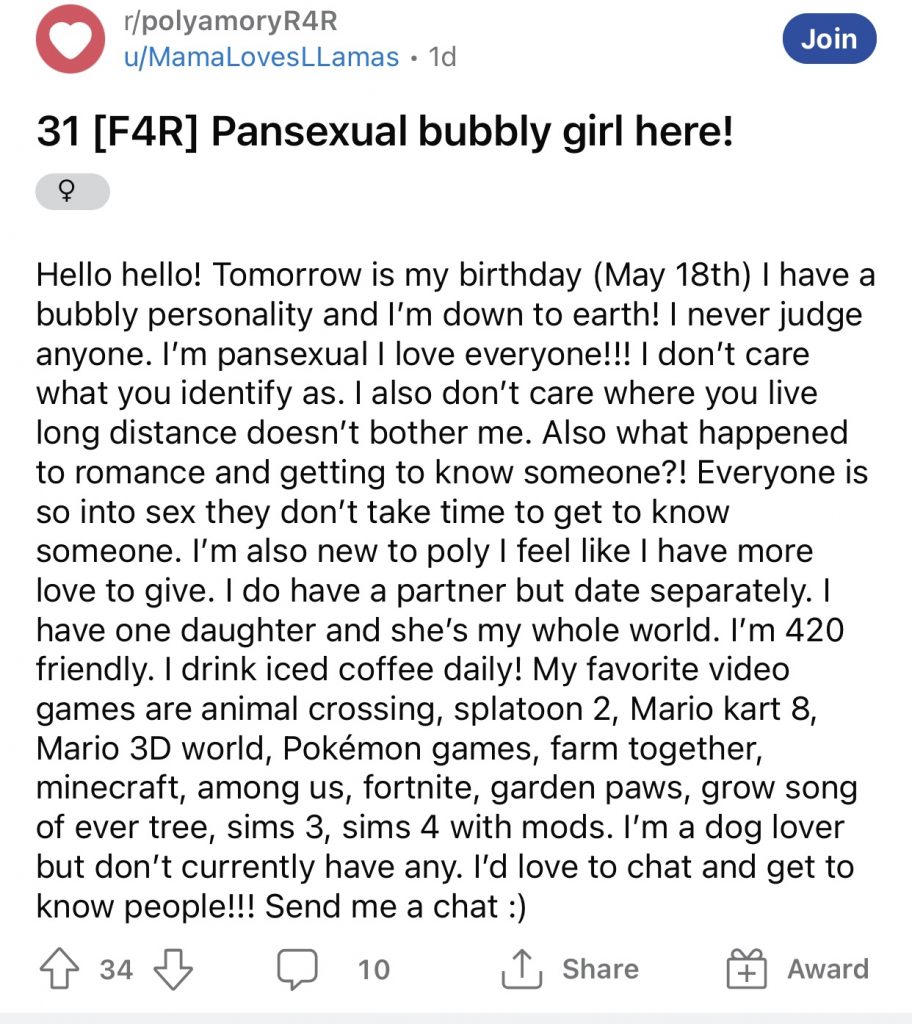This screenshot has height=1024, width=912.
Task: Click the 'Send me a chat :)' closing line
Action: [x=395, y=906]
